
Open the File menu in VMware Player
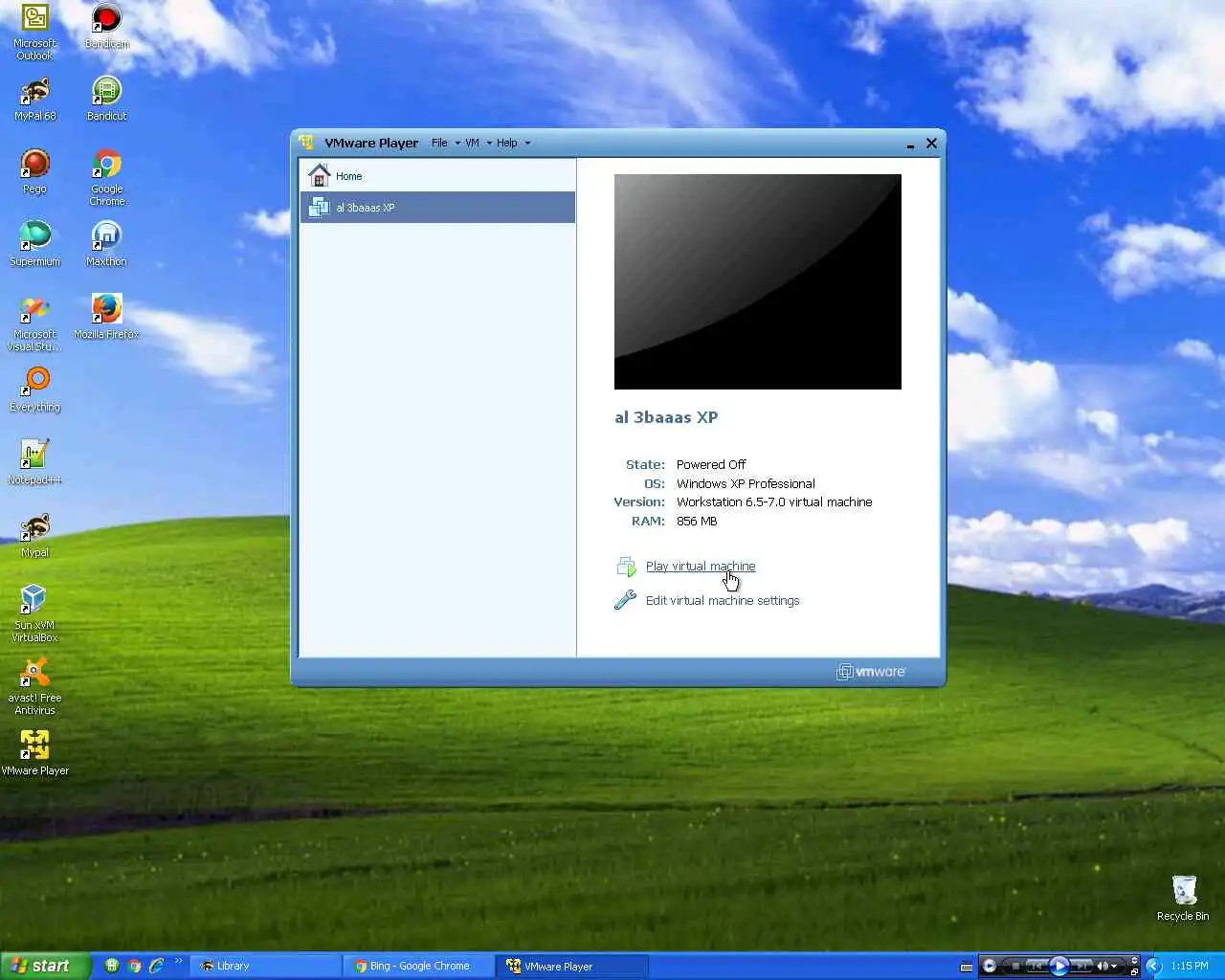[x=445, y=143]
